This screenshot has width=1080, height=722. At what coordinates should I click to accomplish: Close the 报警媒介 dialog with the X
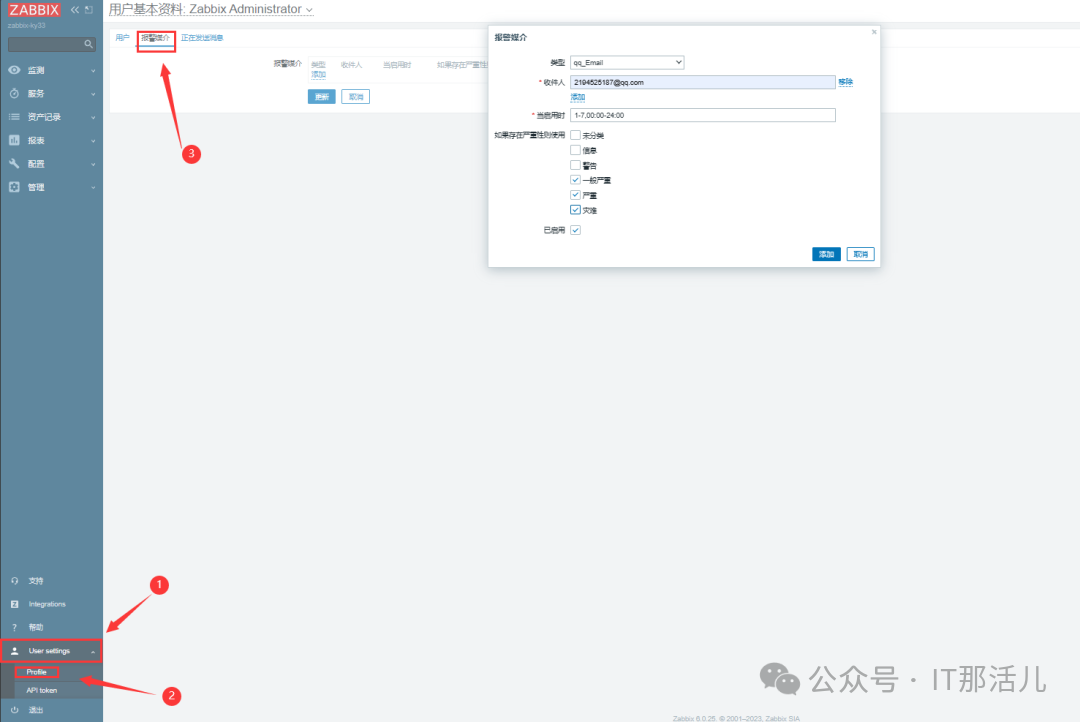pos(874,32)
